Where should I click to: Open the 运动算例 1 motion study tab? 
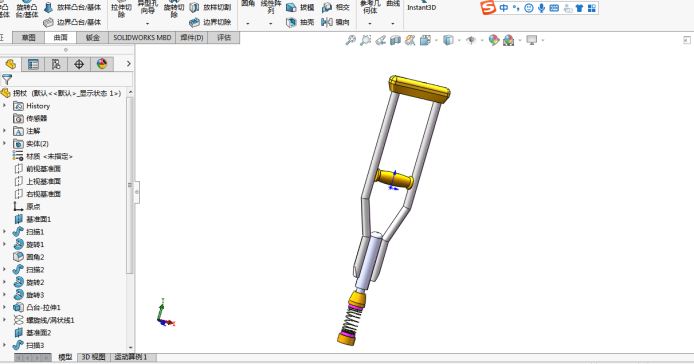tap(131, 357)
